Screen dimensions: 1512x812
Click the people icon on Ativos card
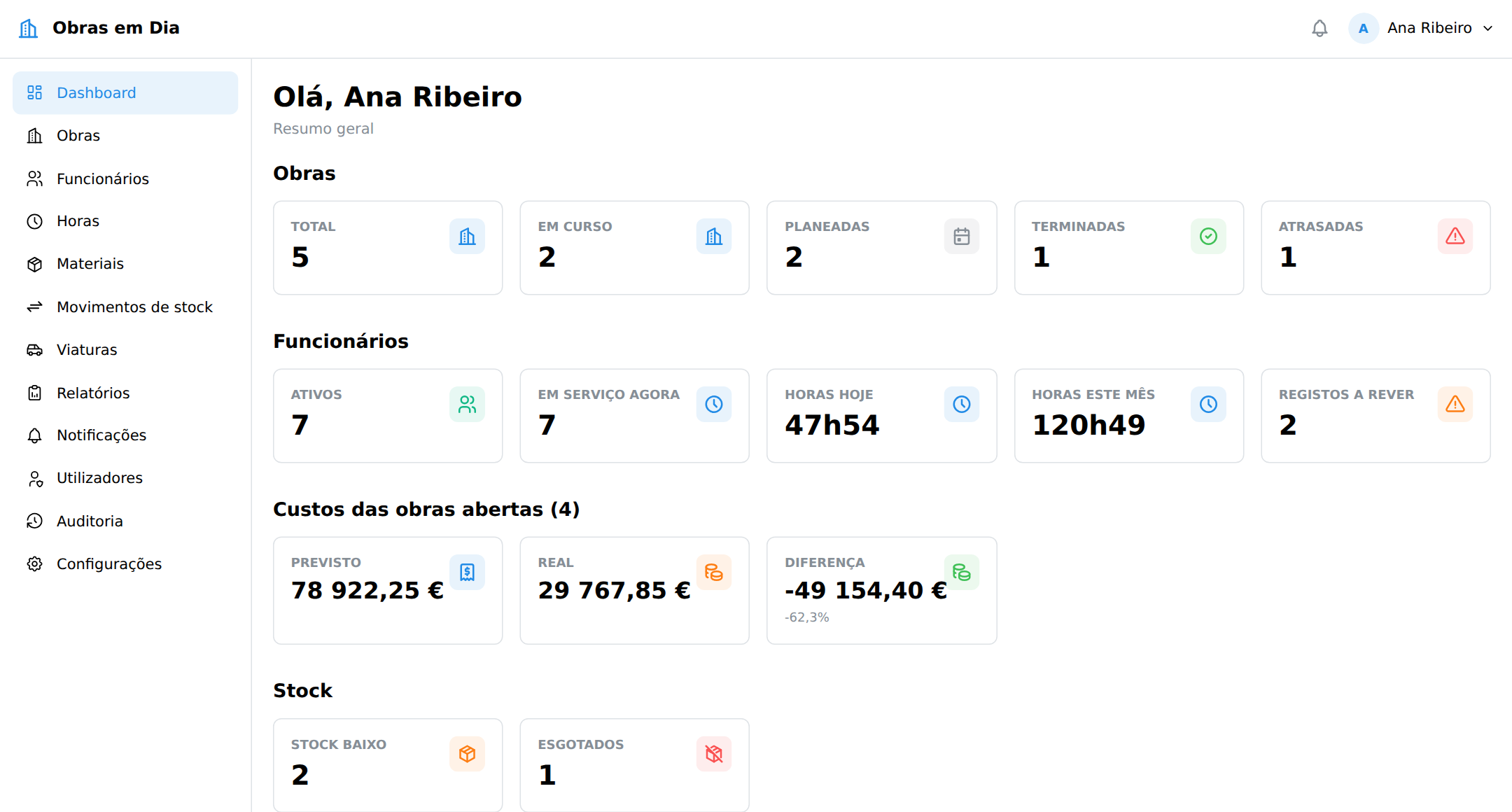467,405
